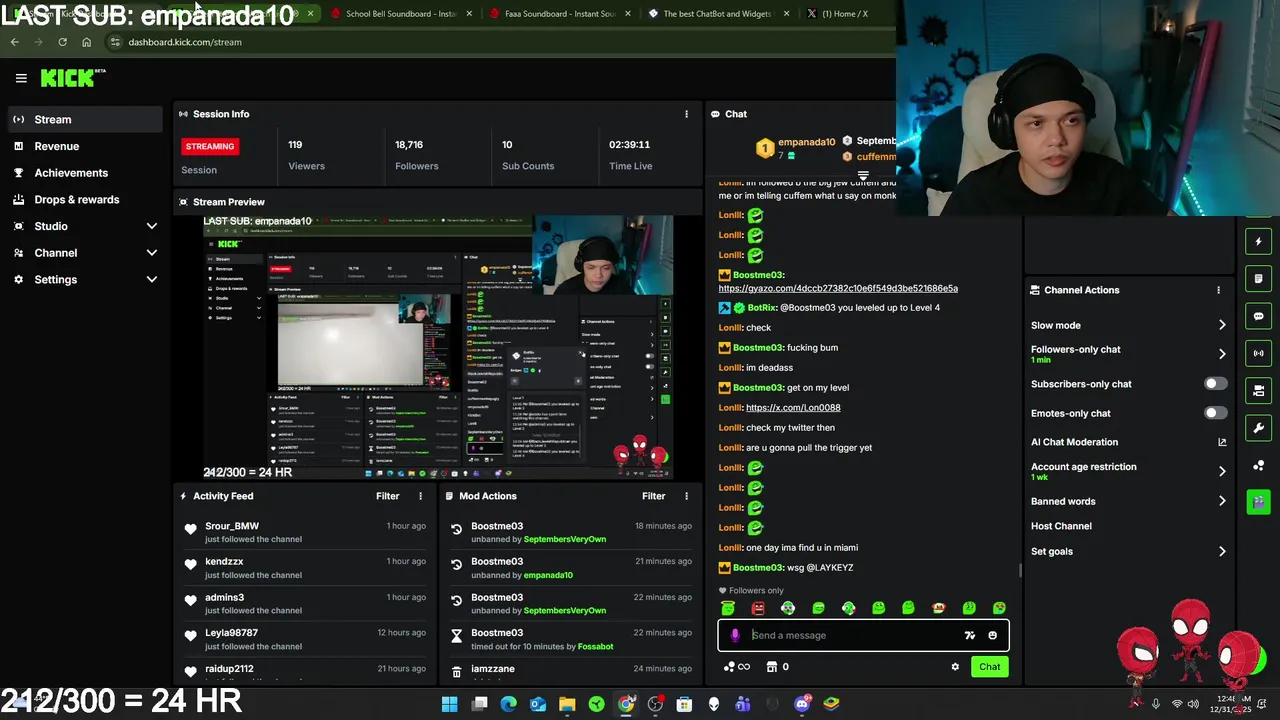Switch to The best ChatBot and Widgets tab
This screenshot has width=1280, height=720.
click(x=717, y=14)
